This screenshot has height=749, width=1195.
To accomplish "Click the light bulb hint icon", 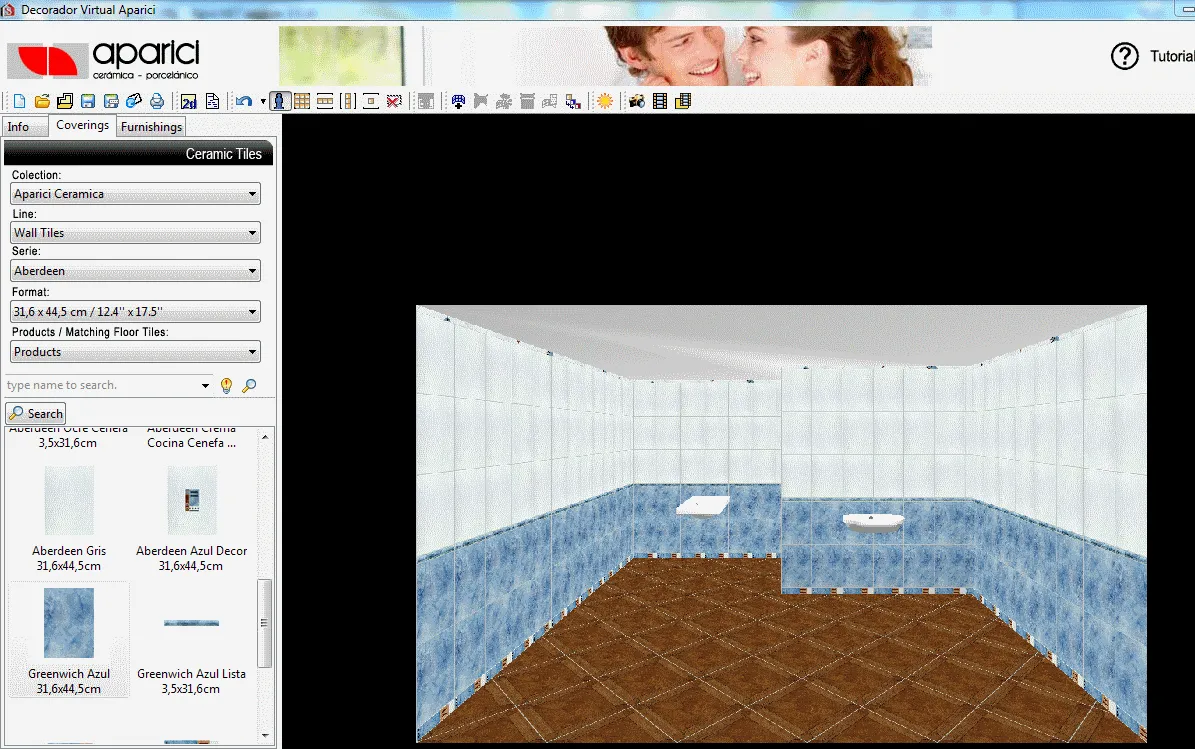I will click(x=226, y=385).
